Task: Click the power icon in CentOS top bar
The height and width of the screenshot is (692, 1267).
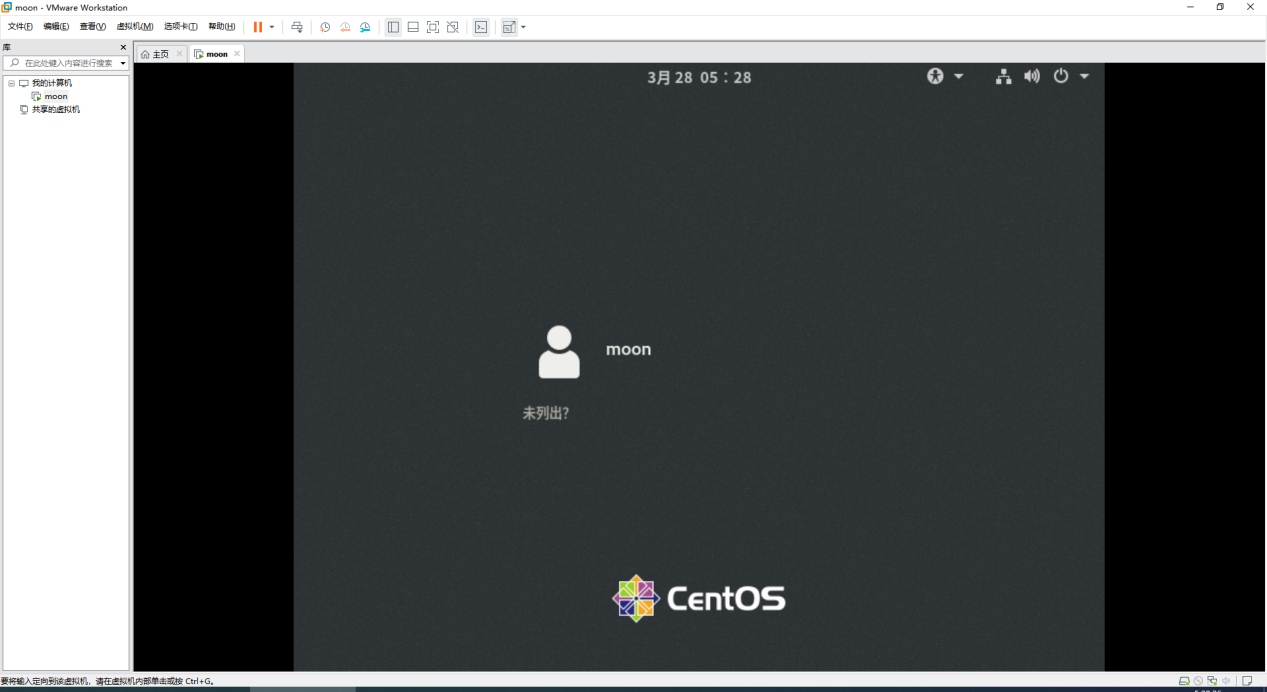Action: pos(1061,76)
